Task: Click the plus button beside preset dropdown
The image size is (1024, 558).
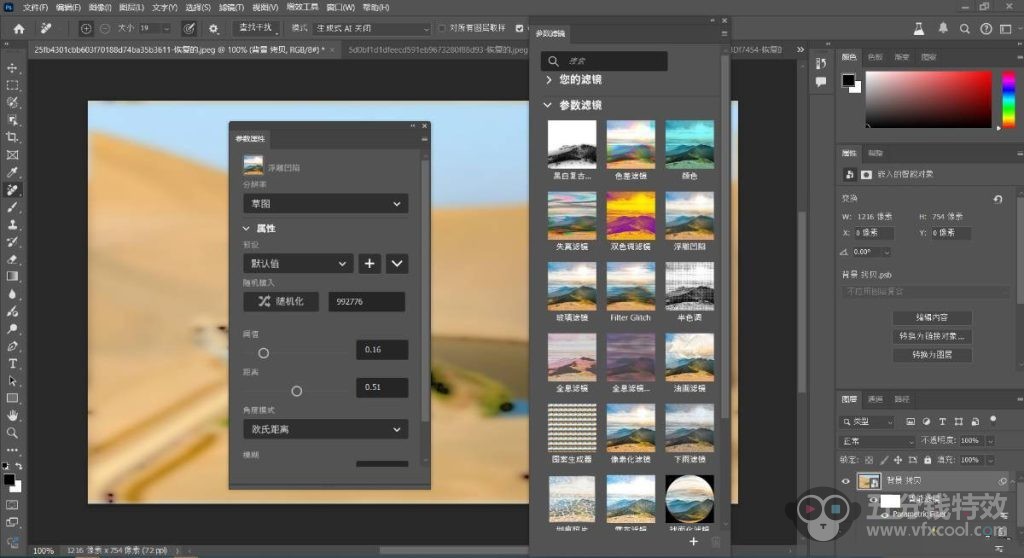Action: click(x=370, y=263)
